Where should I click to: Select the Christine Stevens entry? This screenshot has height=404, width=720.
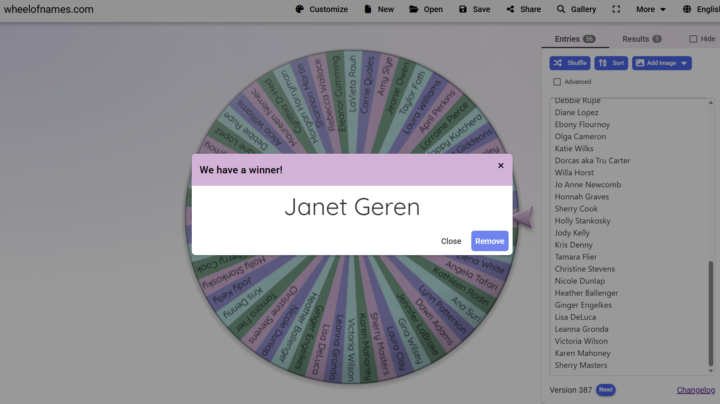585,269
